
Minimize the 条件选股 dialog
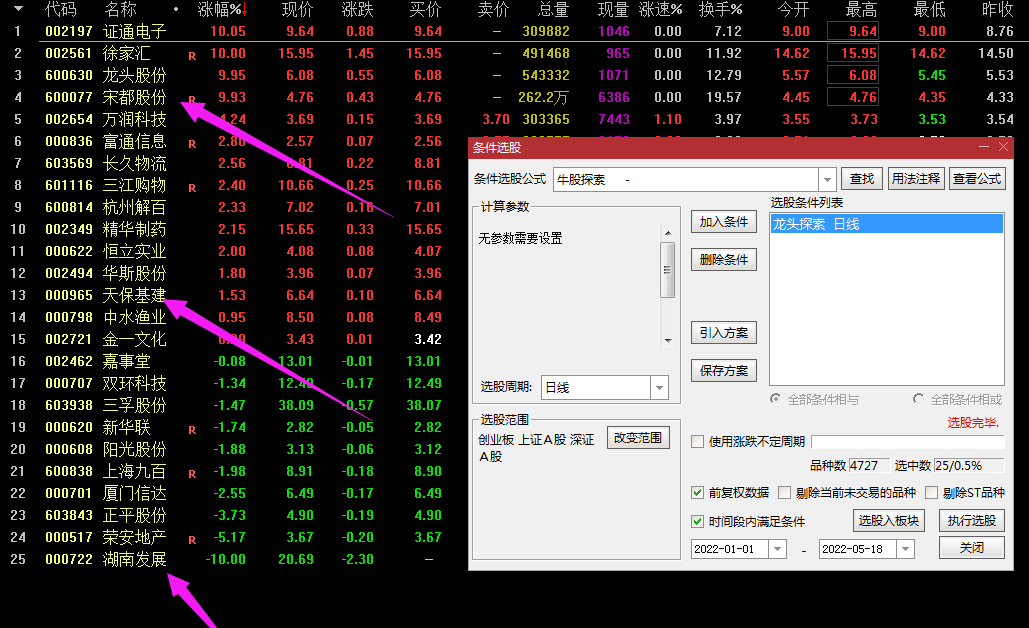click(x=984, y=147)
